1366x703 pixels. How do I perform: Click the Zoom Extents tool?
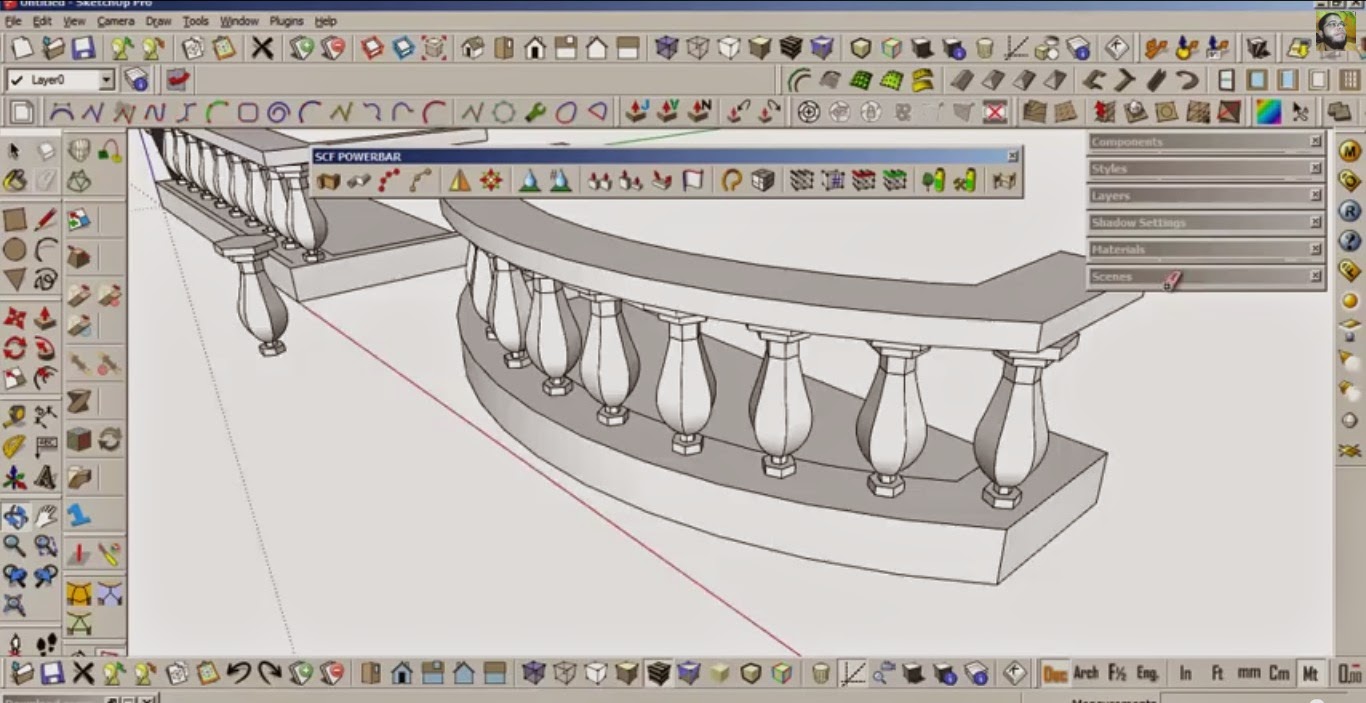click(x=14, y=605)
